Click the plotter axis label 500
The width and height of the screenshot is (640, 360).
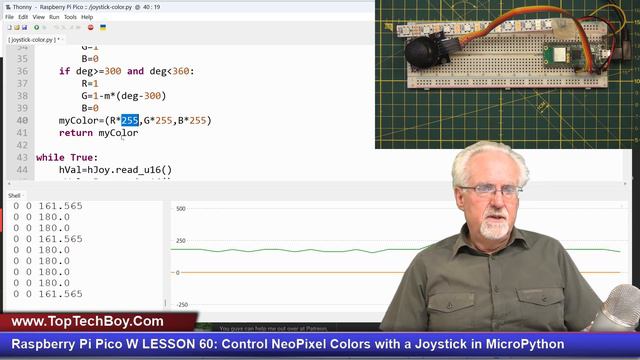point(181,209)
